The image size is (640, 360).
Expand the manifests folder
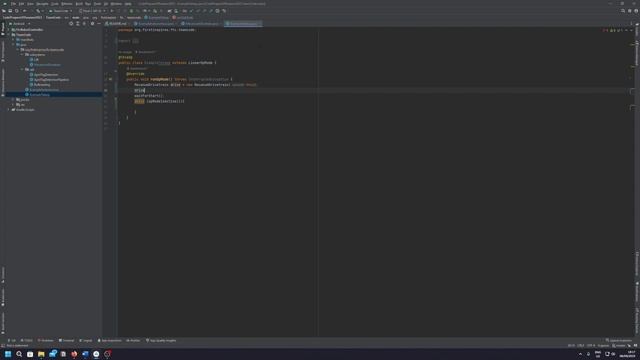click(13, 40)
